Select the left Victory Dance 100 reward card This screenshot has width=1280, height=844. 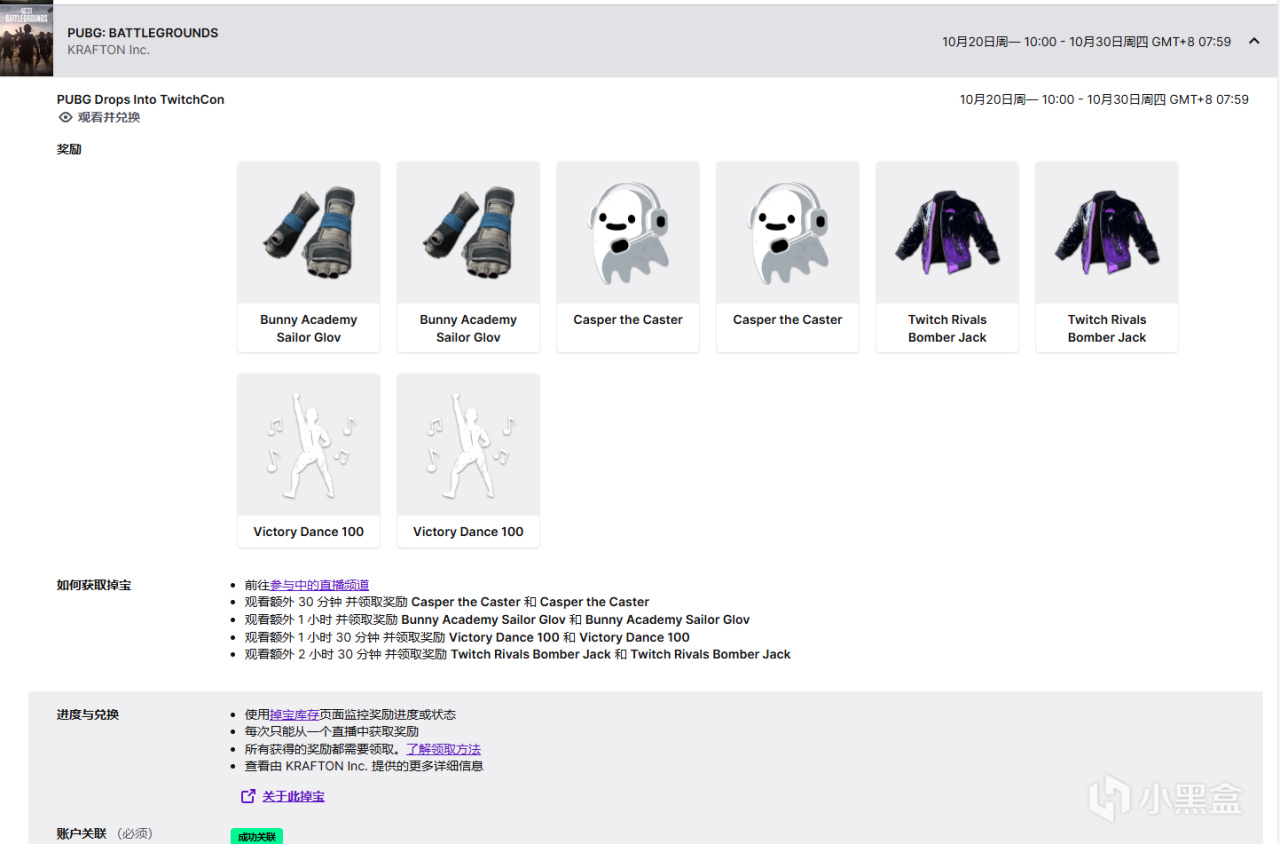[x=308, y=461]
